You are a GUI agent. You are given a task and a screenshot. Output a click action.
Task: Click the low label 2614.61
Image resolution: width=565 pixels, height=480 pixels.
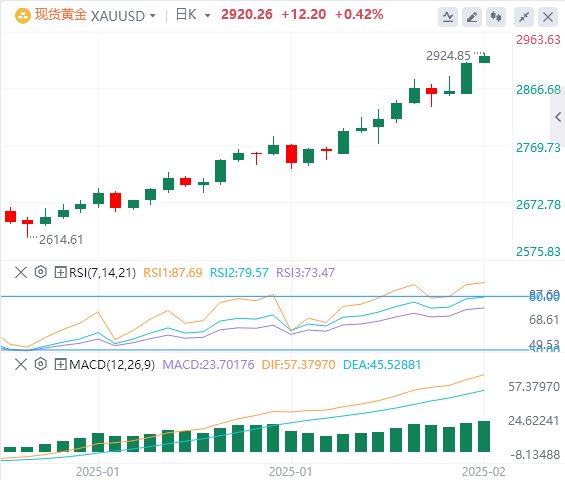coord(61,239)
